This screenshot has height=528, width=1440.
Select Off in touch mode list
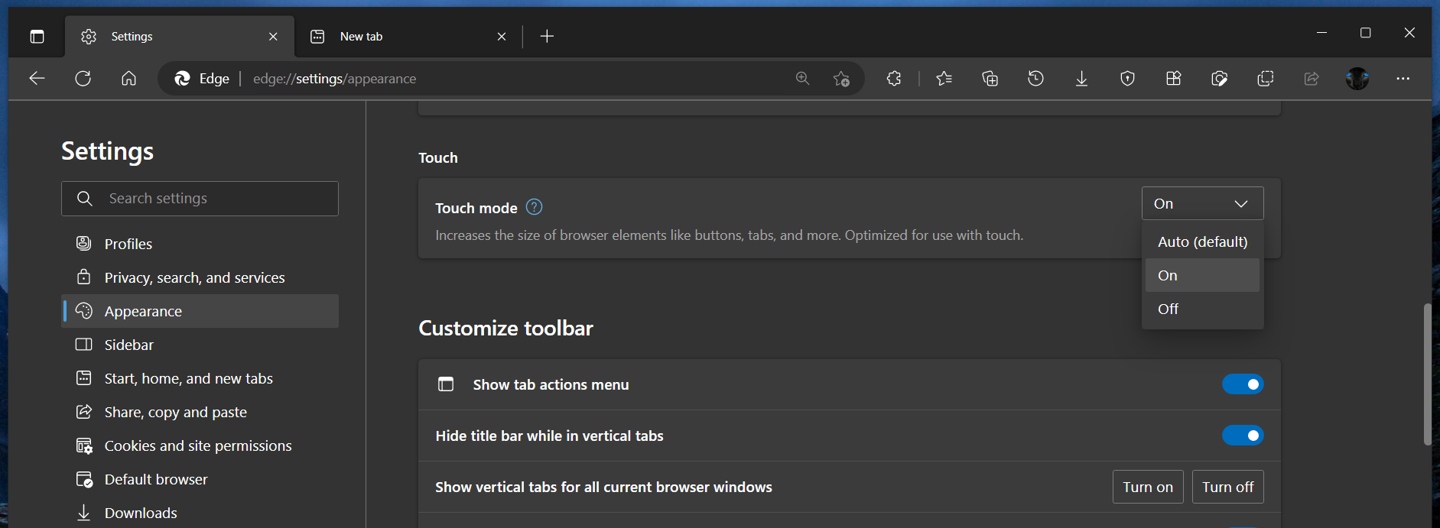(1202, 309)
